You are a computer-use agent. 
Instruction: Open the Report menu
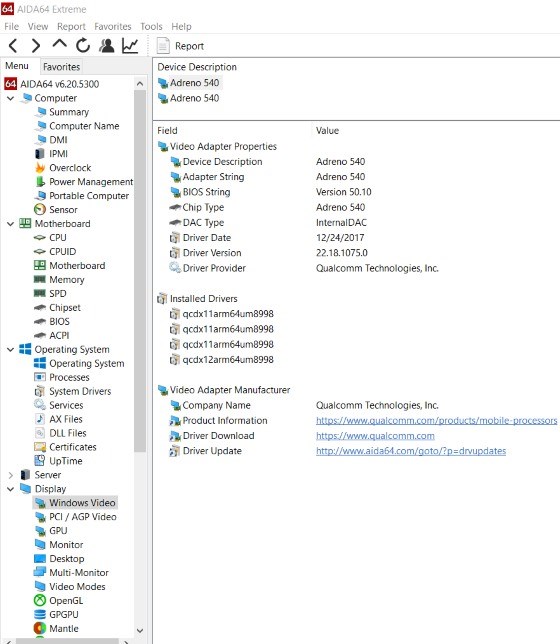[x=71, y=27]
